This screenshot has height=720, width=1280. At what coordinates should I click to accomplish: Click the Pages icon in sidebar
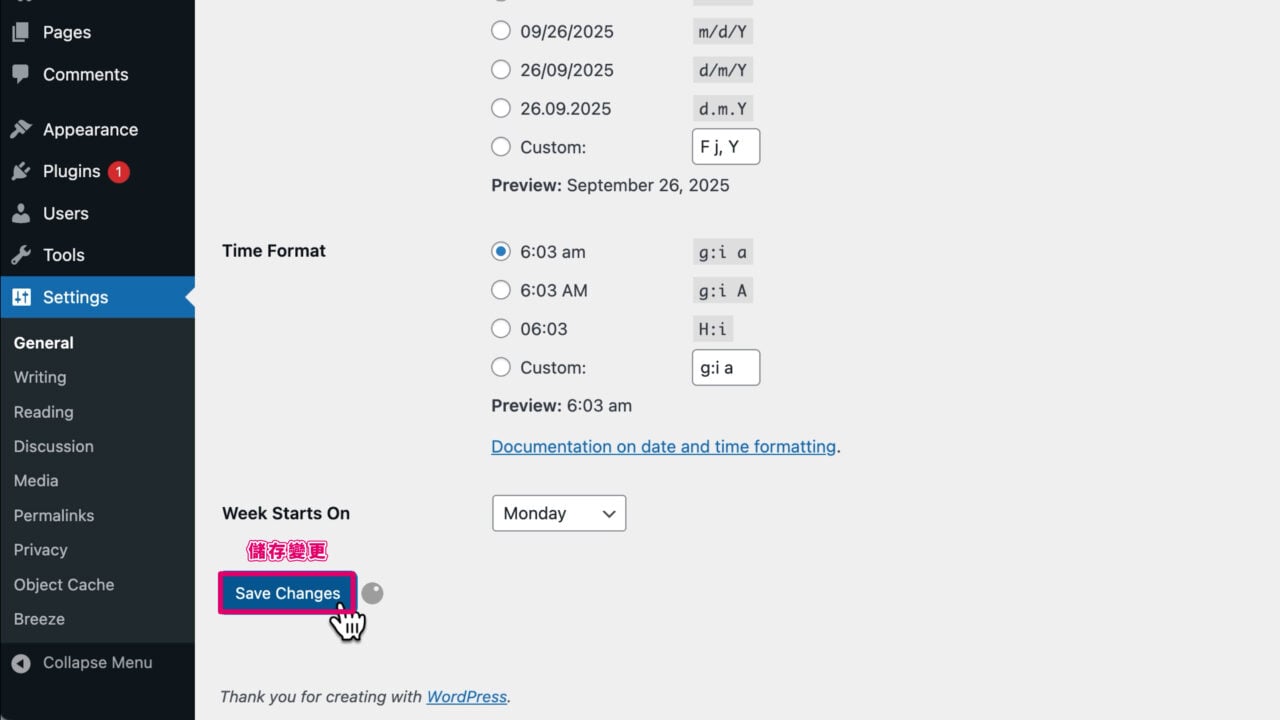point(20,32)
